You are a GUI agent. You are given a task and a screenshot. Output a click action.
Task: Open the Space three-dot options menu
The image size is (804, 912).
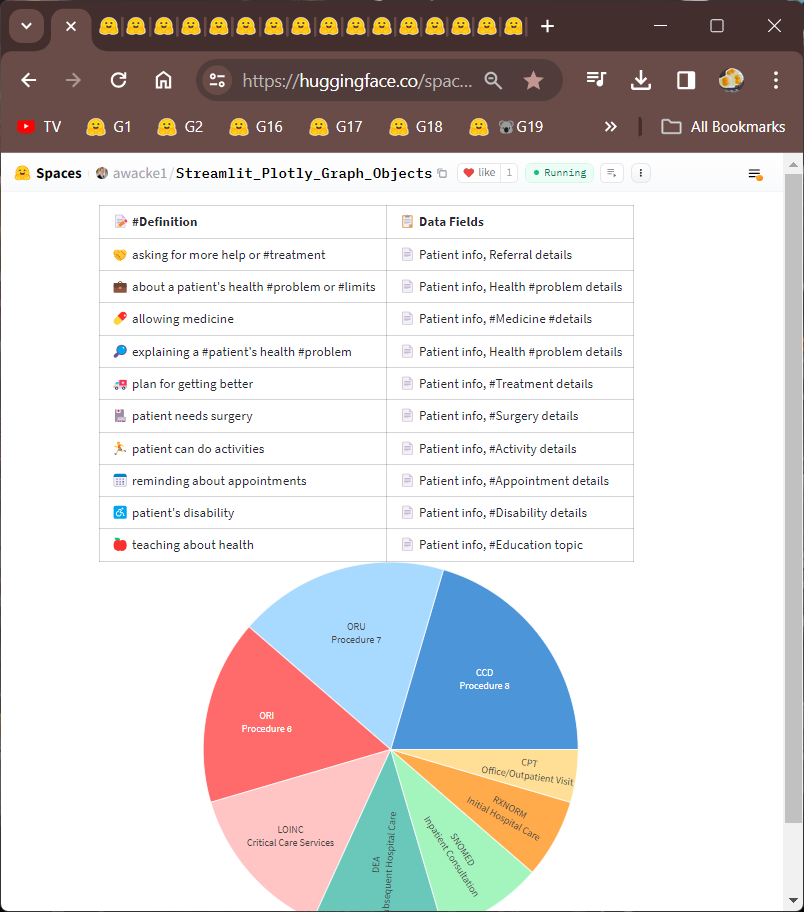click(641, 173)
